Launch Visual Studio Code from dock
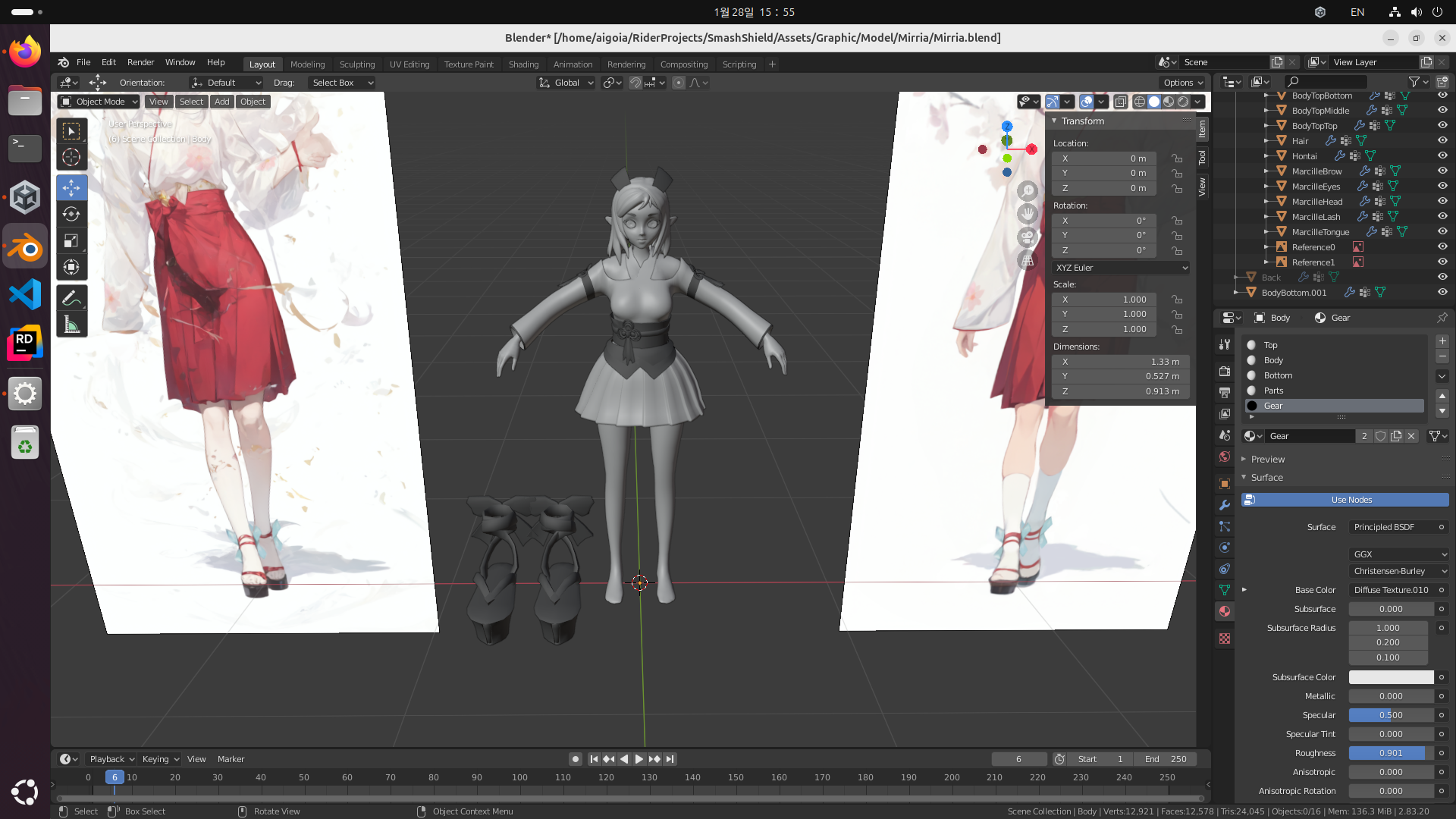The image size is (1456, 819). coord(25,294)
